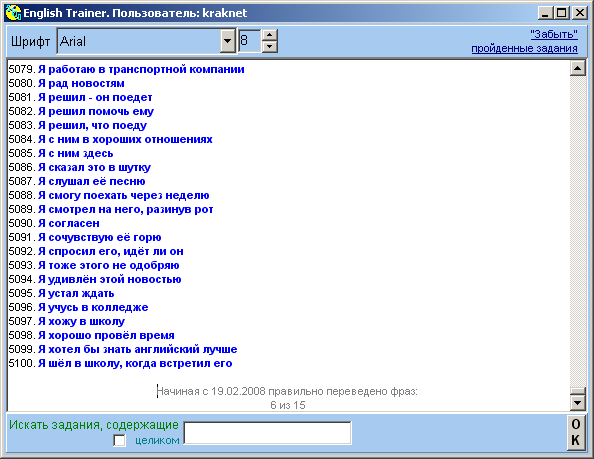Focus the task search input field

pos(267,432)
